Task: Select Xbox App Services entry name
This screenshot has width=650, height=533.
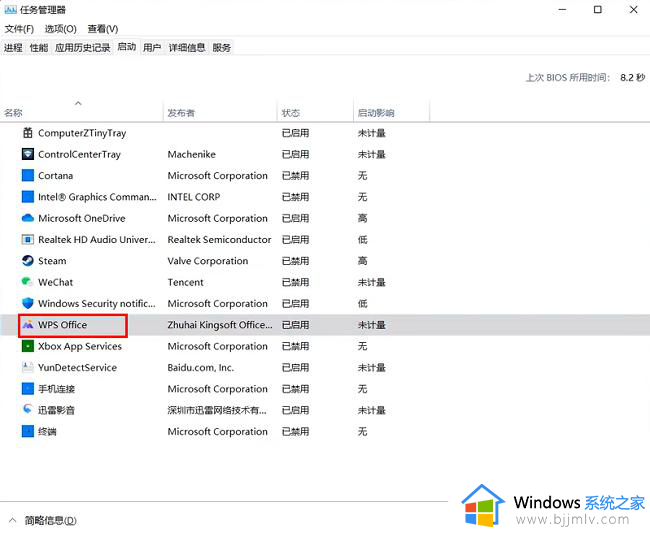Action: pyautogui.click(x=80, y=346)
